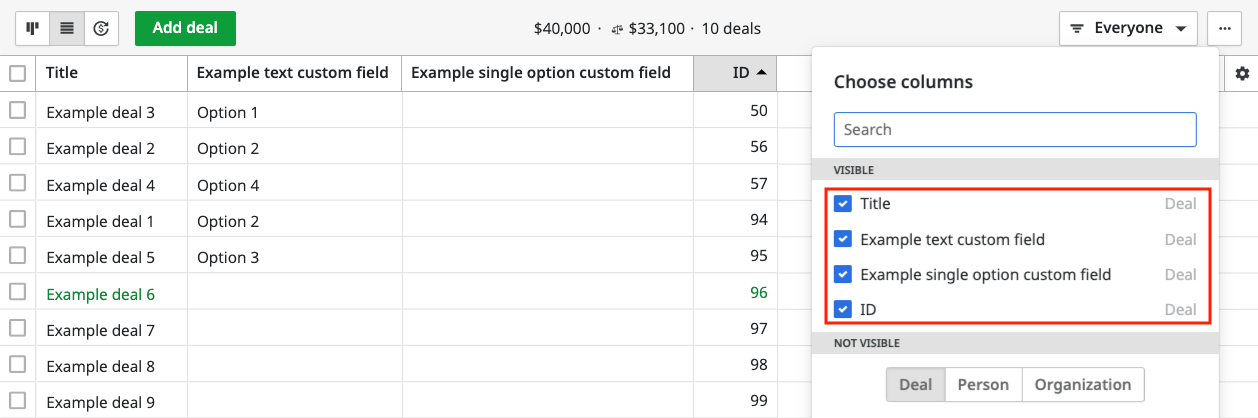The width and height of the screenshot is (1258, 418).
Task: Select the Example deal 3 row checkbox
Action: 17,111
